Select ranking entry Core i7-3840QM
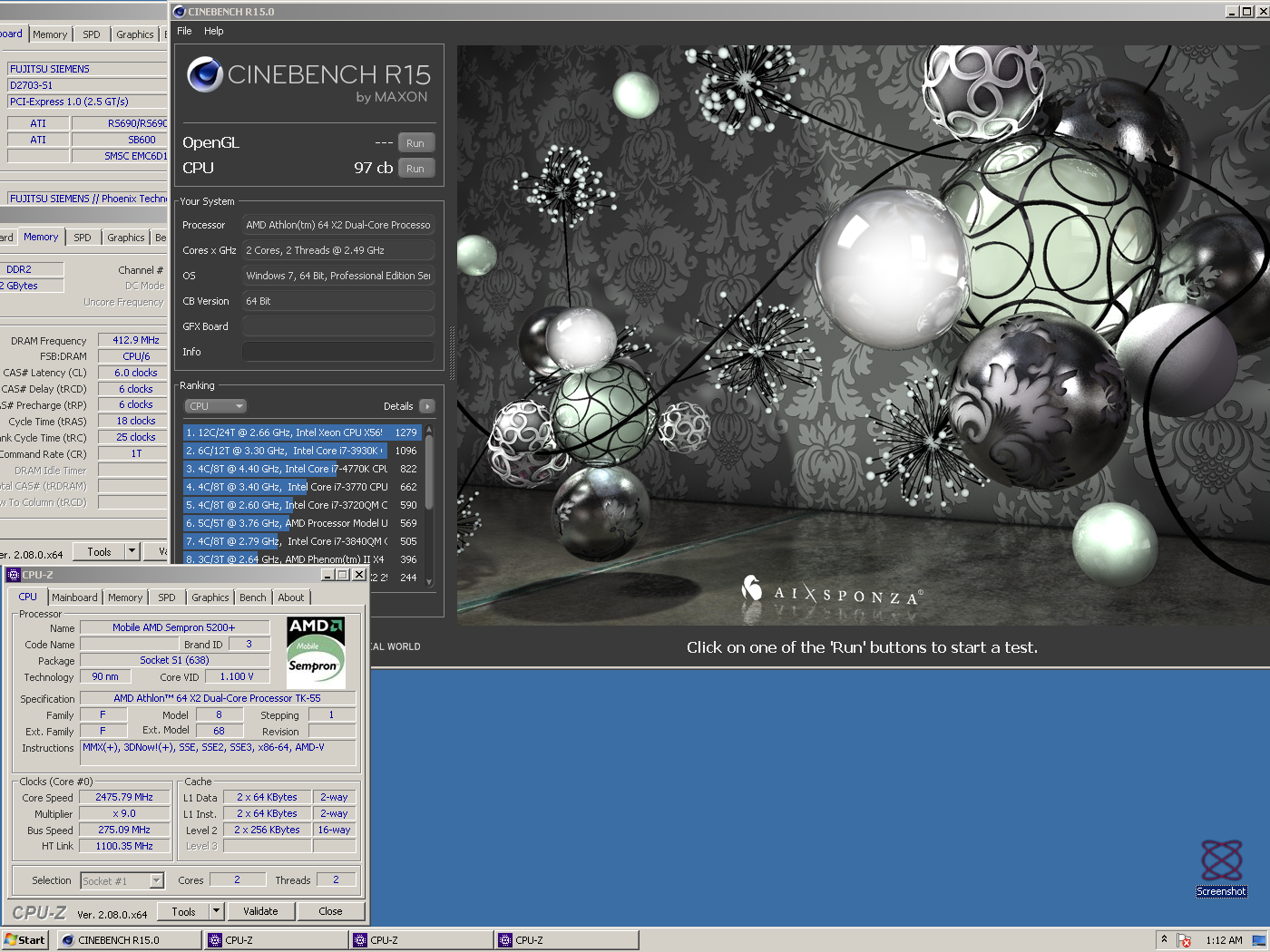Screen dimensions: 1270x952 [x=302, y=541]
